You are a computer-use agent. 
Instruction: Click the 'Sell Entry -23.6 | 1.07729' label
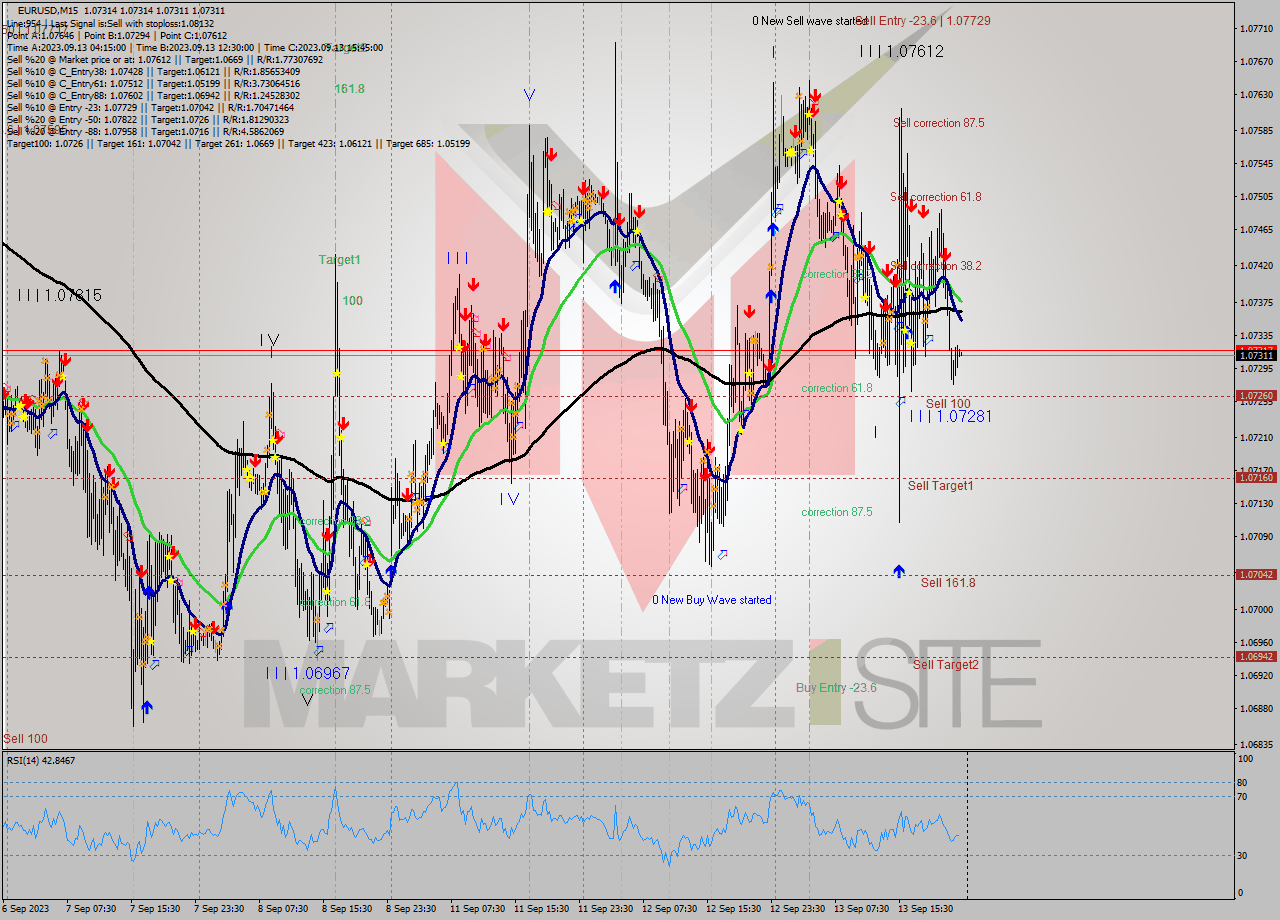coord(923,20)
